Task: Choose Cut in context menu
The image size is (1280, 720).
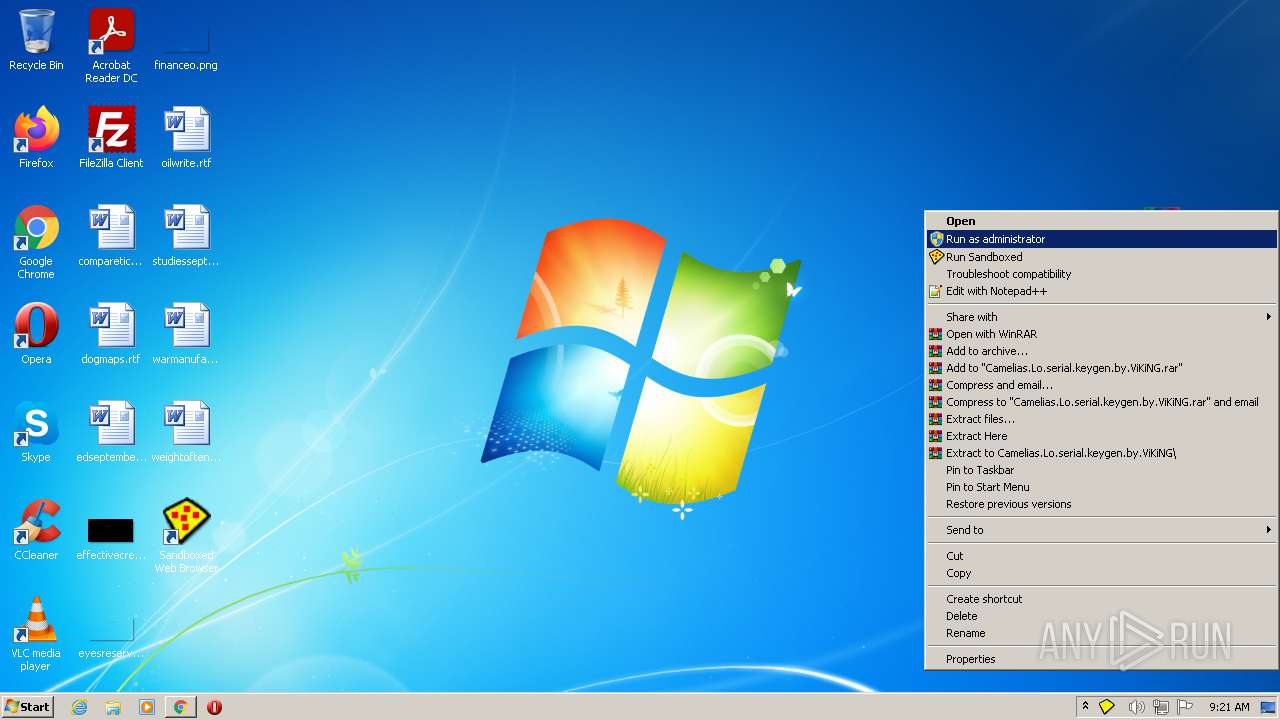Action: tap(1101, 556)
